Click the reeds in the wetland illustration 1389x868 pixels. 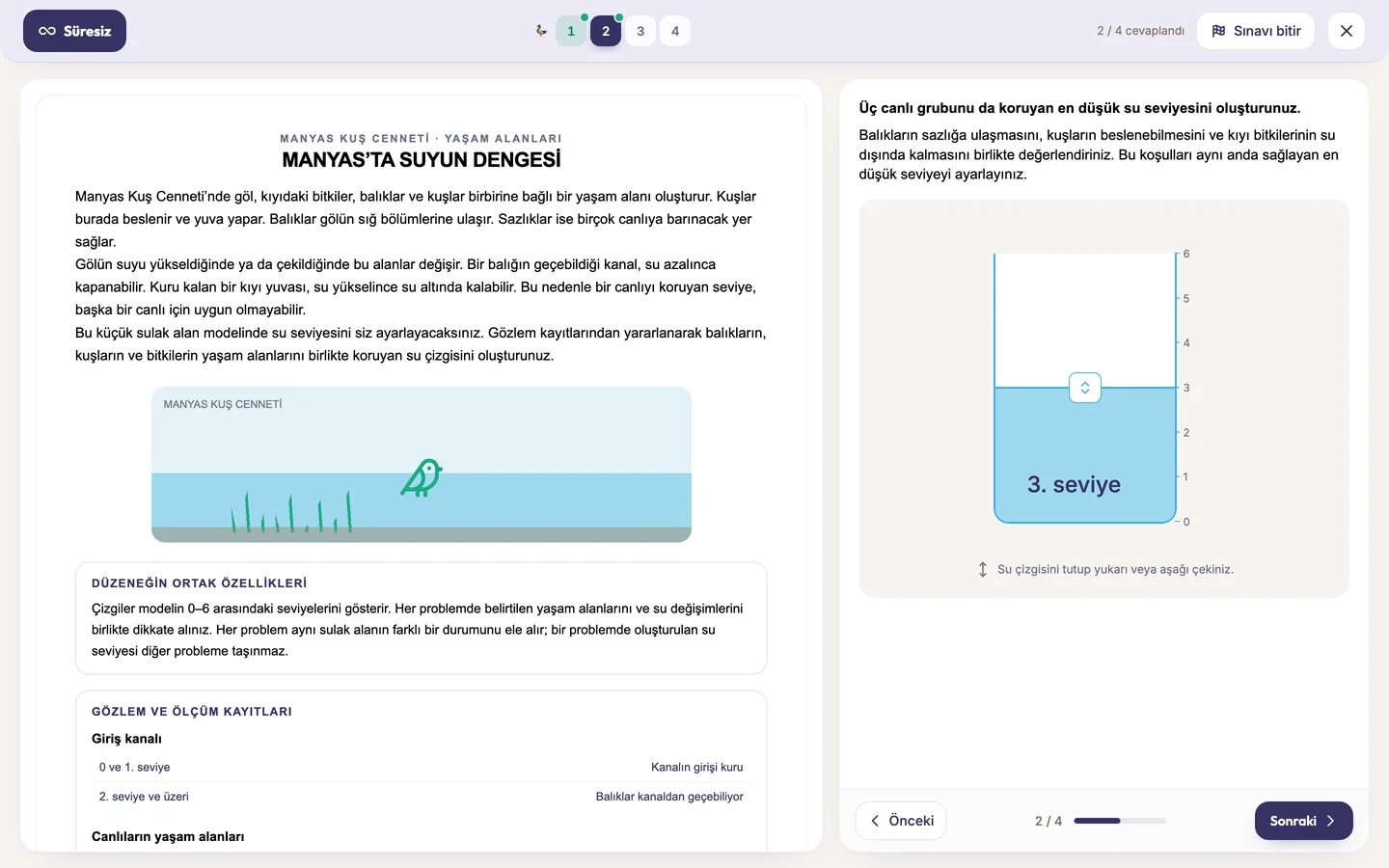[291, 512]
